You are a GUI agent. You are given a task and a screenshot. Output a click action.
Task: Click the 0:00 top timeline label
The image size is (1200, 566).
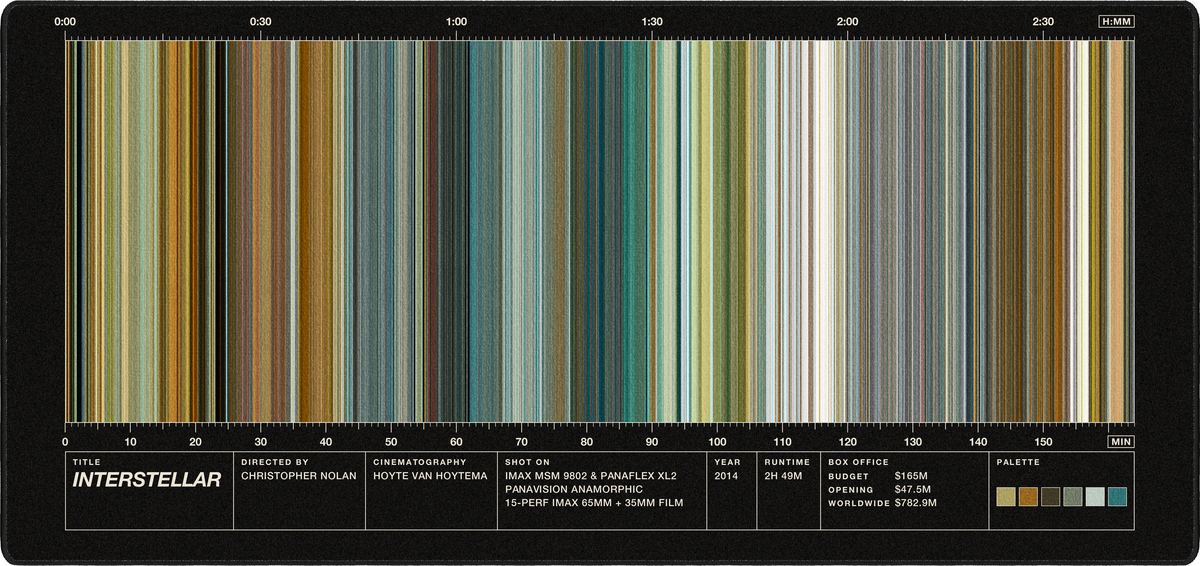pos(65,21)
